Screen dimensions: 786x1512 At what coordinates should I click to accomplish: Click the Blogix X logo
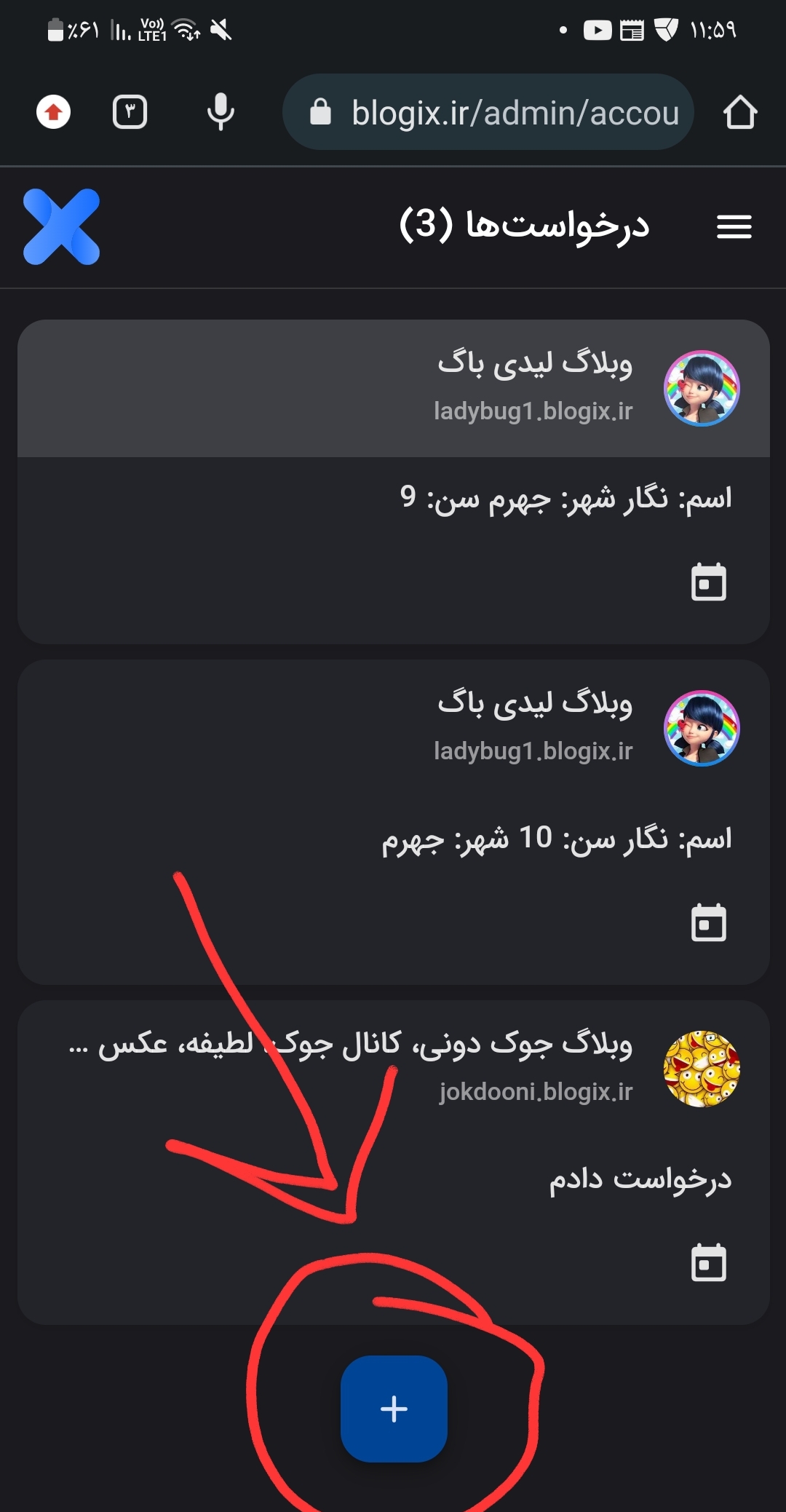pos(62,226)
